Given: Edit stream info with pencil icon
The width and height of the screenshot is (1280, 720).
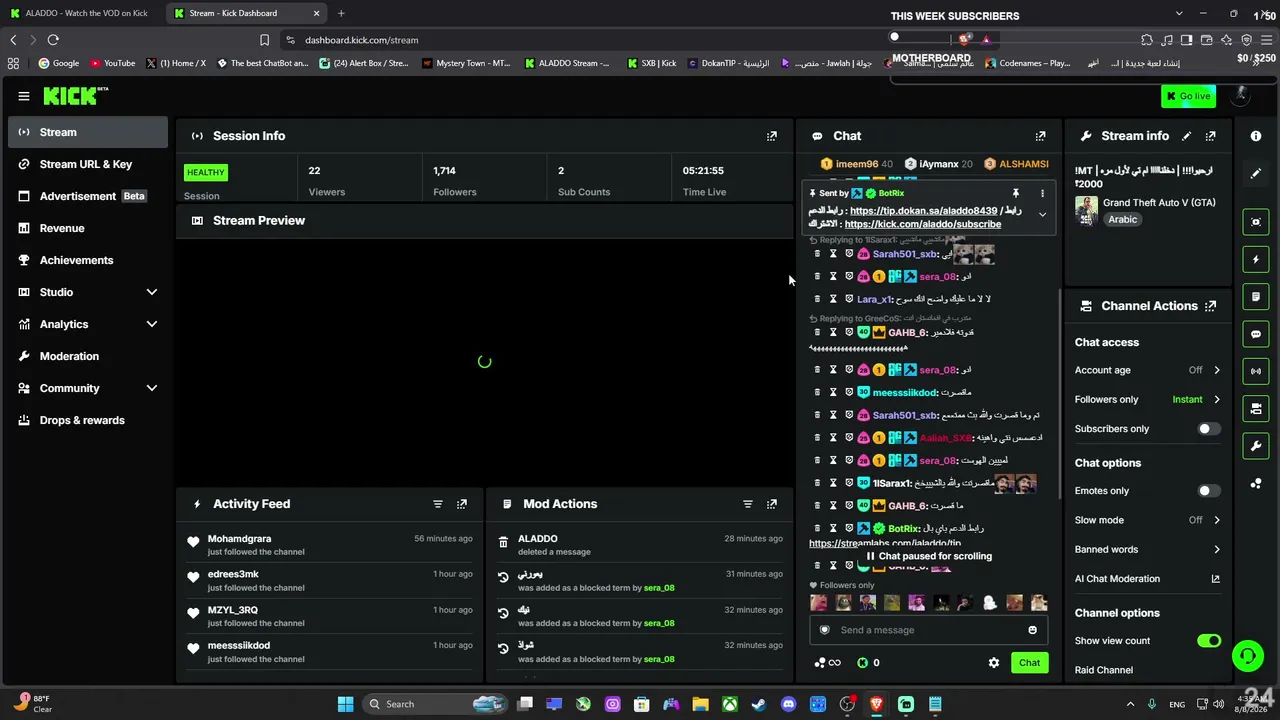Looking at the screenshot, I should (1186, 136).
